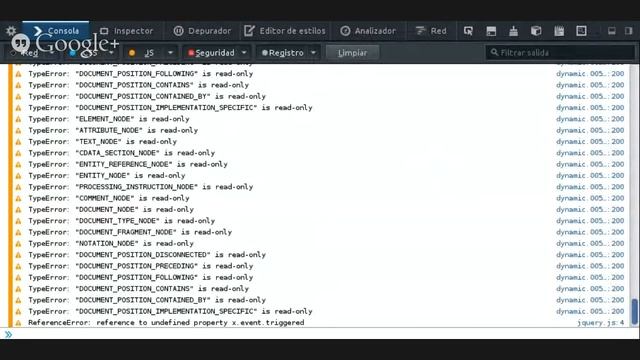
Task: Click warning icon beside ELEMENT_NODE error
Action: [18, 119]
